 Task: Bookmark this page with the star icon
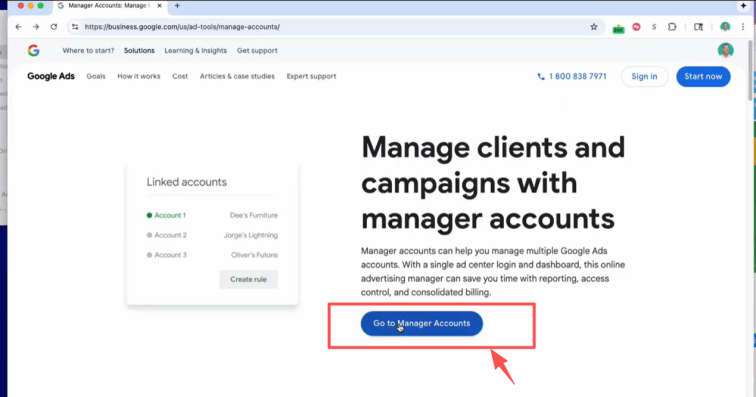click(x=594, y=27)
